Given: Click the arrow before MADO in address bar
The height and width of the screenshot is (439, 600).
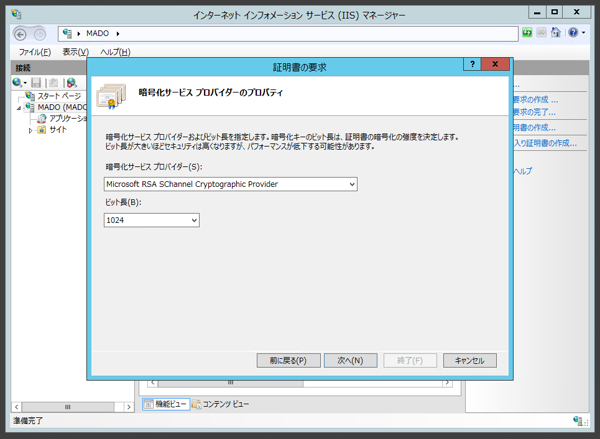Looking at the screenshot, I should 79,34.
